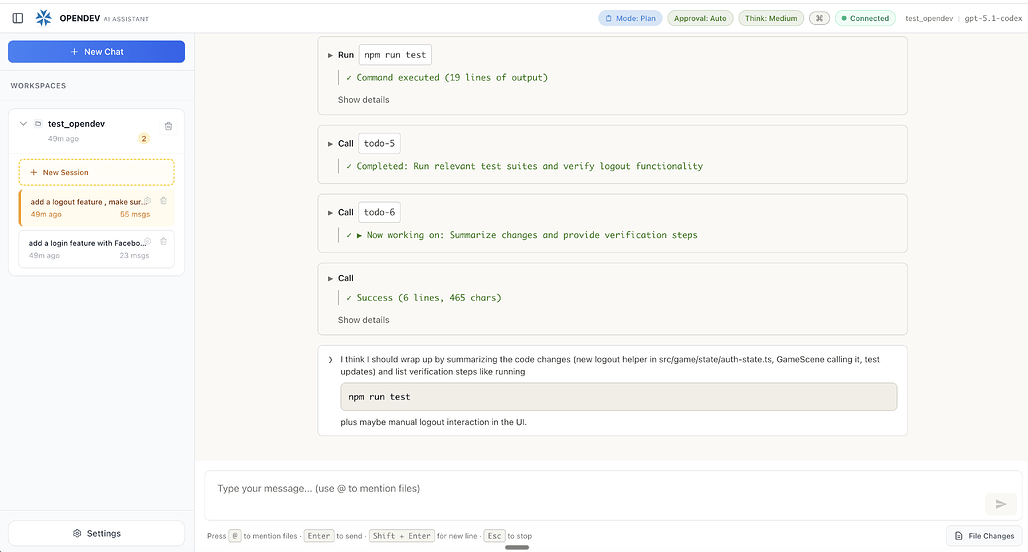Open settings icon on the logout session
Screen dimensions: 1028x552
148,201
